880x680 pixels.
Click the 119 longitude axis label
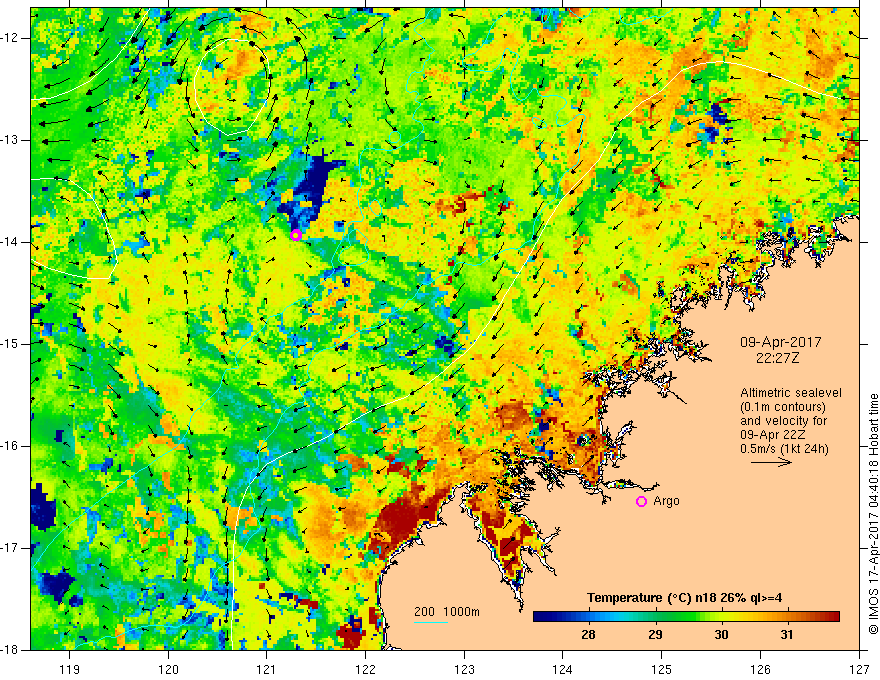70,669
